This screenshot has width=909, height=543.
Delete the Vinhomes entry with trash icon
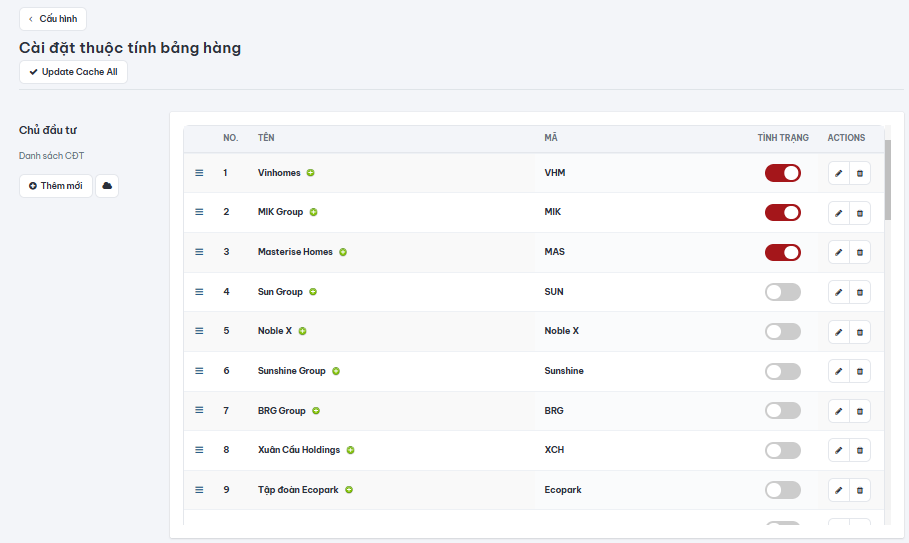click(860, 173)
